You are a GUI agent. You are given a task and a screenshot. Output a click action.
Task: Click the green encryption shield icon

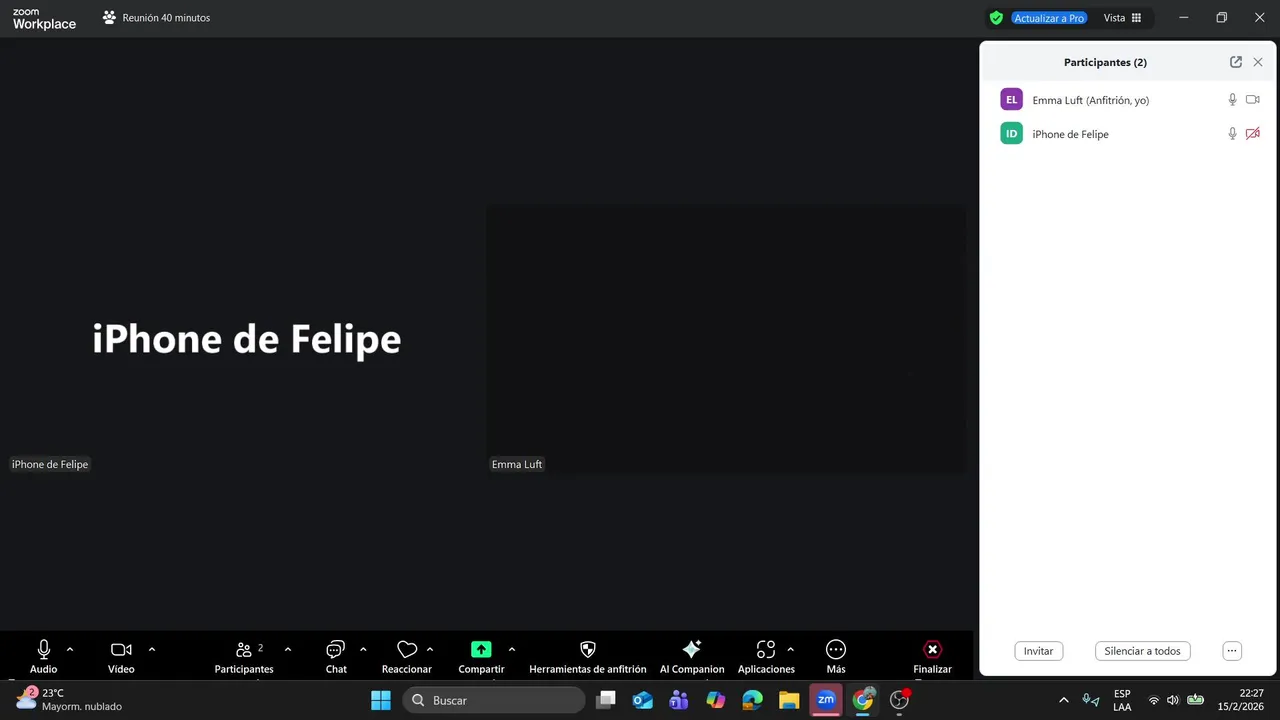996,18
